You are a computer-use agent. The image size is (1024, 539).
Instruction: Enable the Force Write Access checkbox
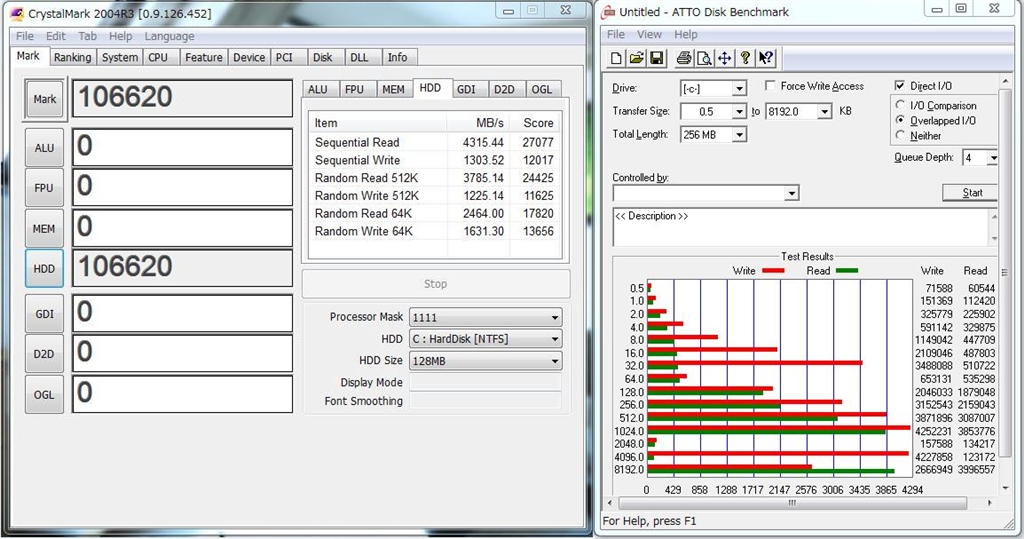771,87
